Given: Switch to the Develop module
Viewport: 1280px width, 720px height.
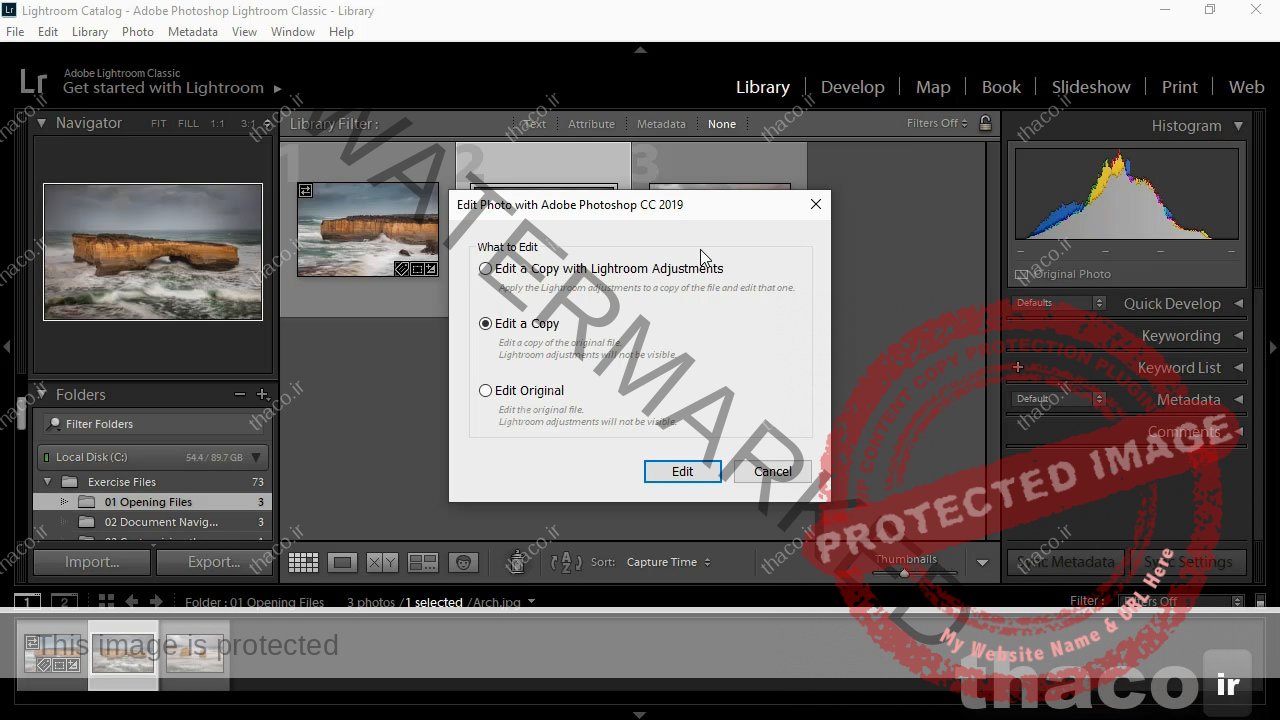Looking at the screenshot, I should point(852,87).
